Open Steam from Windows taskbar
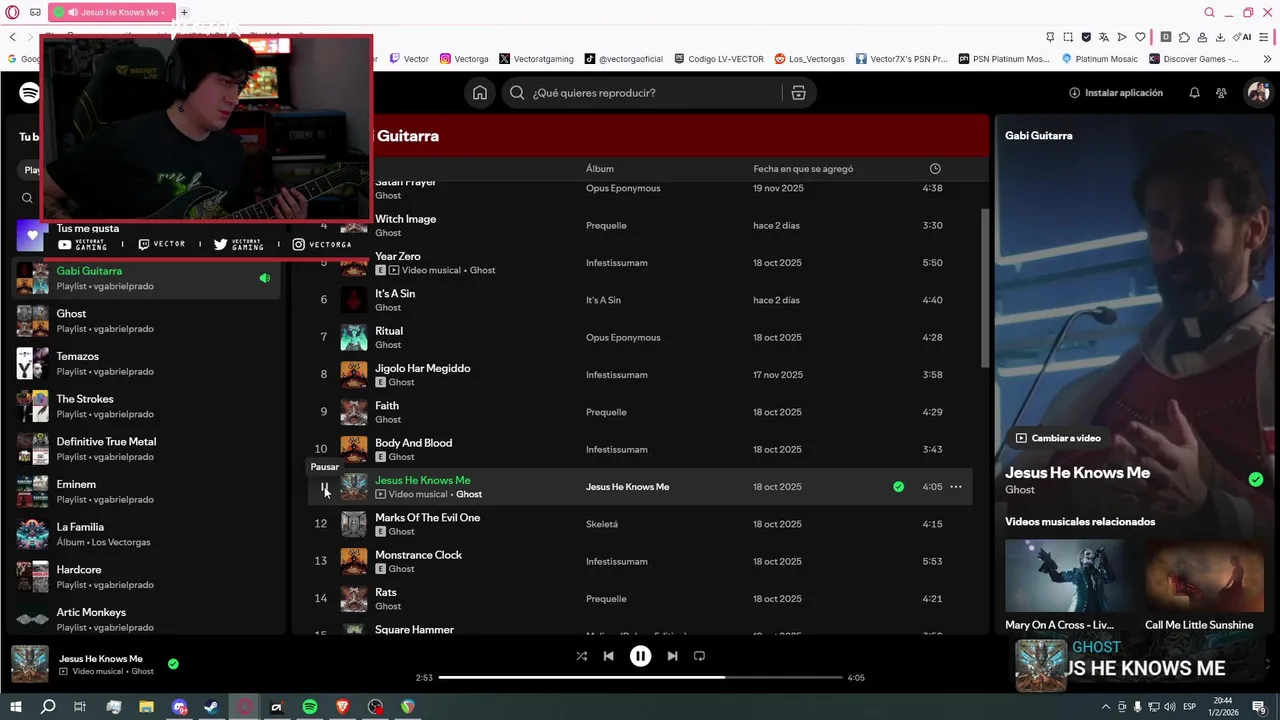Screen dimensions: 1280x720 [212, 706]
